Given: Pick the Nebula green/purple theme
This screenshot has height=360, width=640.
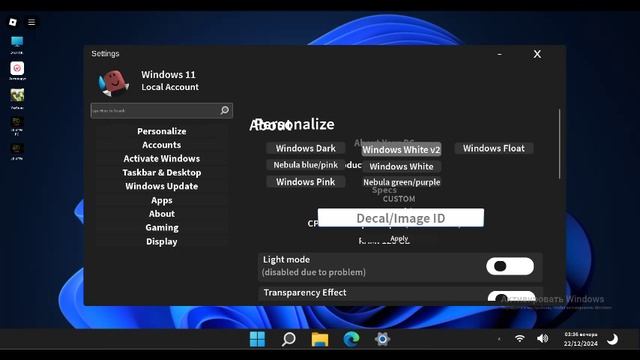Looking at the screenshot, I should (402, 182).
